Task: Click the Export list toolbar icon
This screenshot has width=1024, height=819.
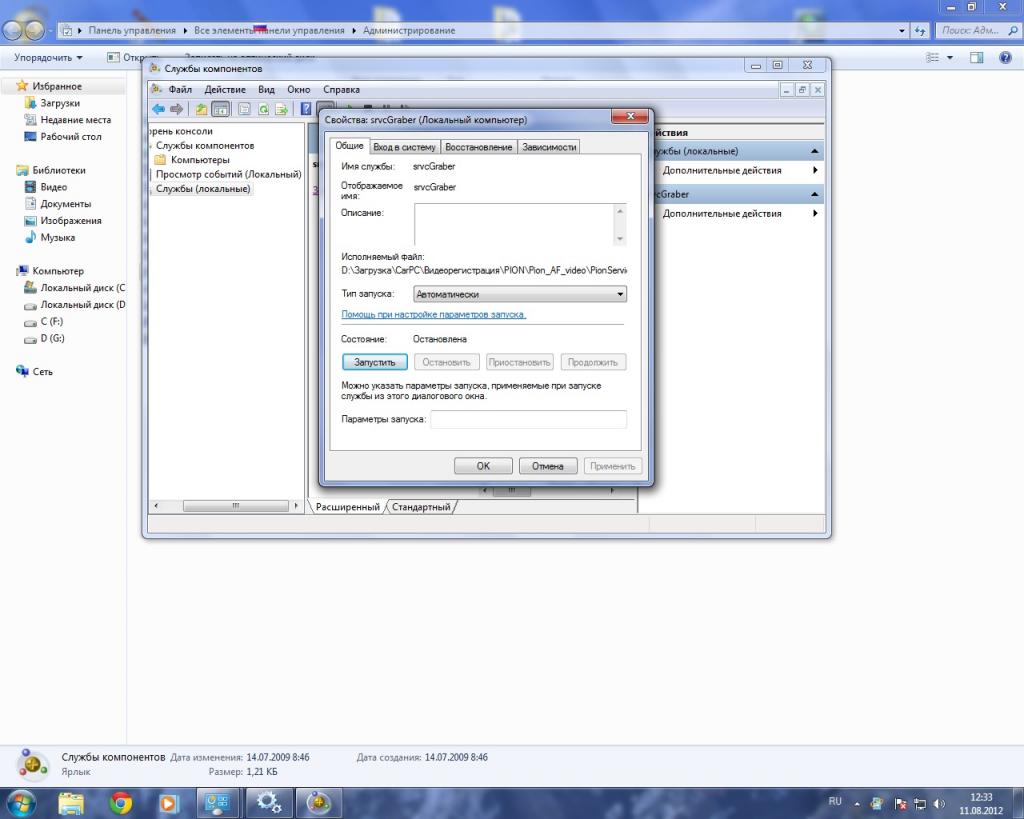Action: pos(282,109)
